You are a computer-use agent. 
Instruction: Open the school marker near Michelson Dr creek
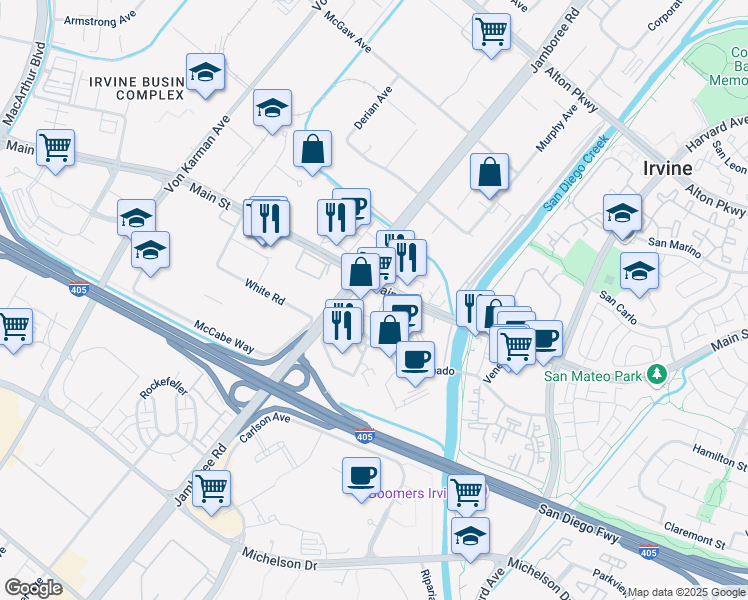tap(470, 536)
